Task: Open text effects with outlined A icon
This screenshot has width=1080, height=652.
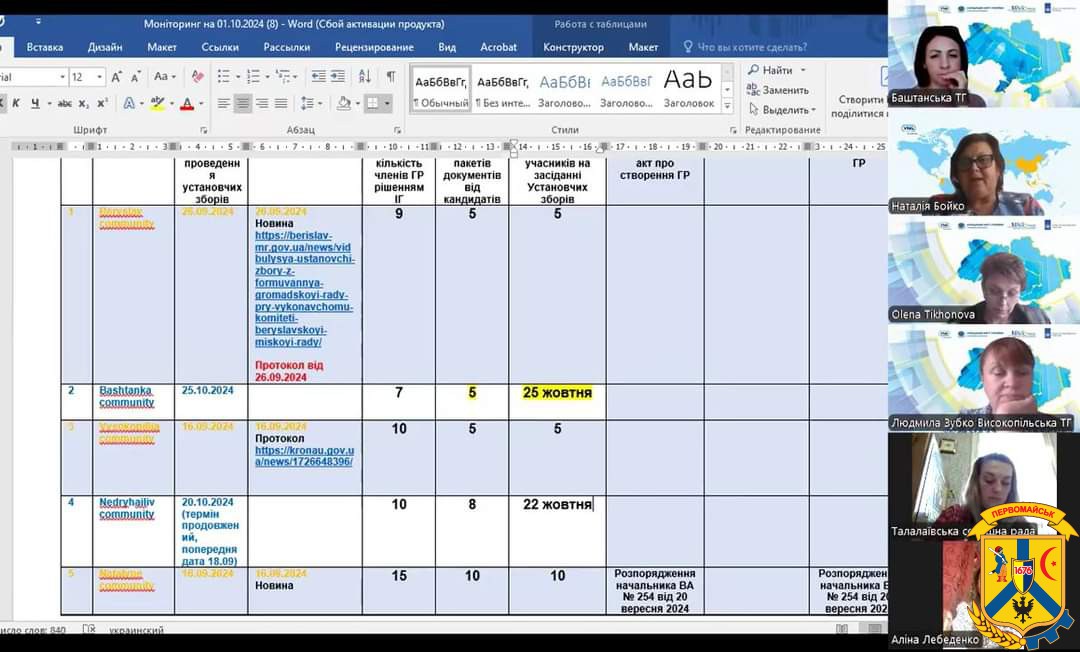Action: point(129,103)
